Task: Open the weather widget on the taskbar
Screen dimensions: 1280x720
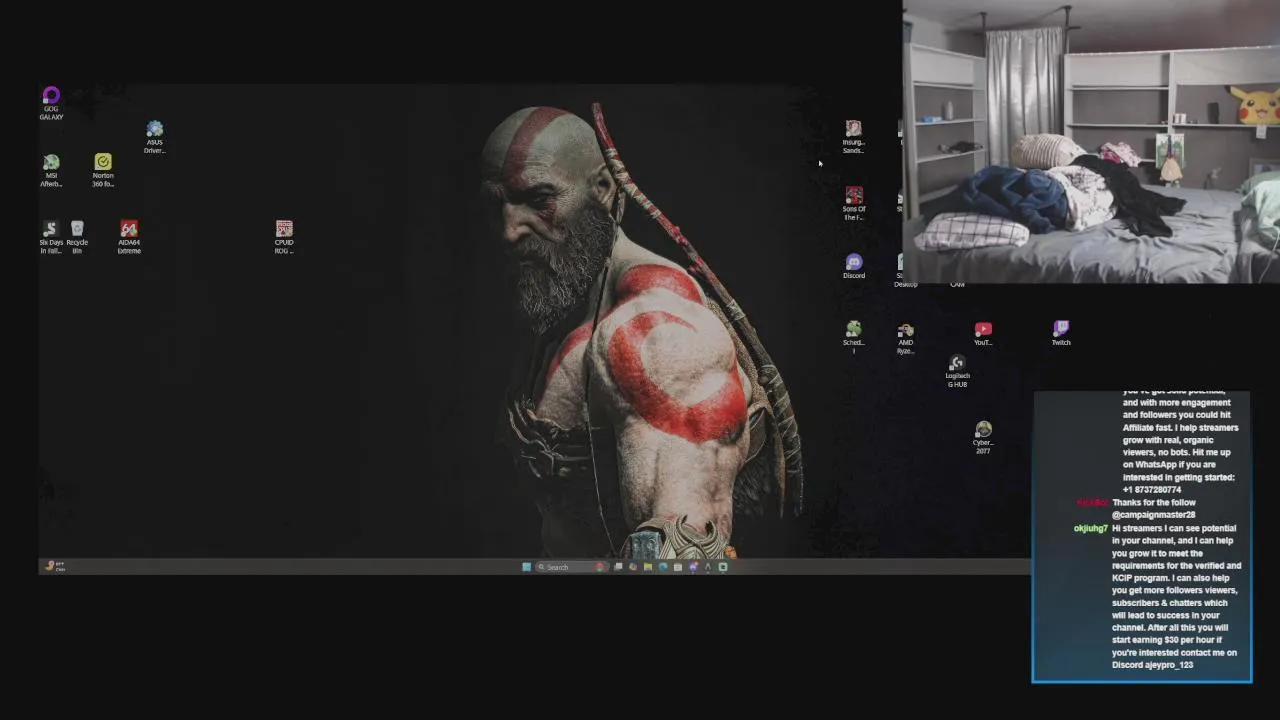Action: click(55, 566)
